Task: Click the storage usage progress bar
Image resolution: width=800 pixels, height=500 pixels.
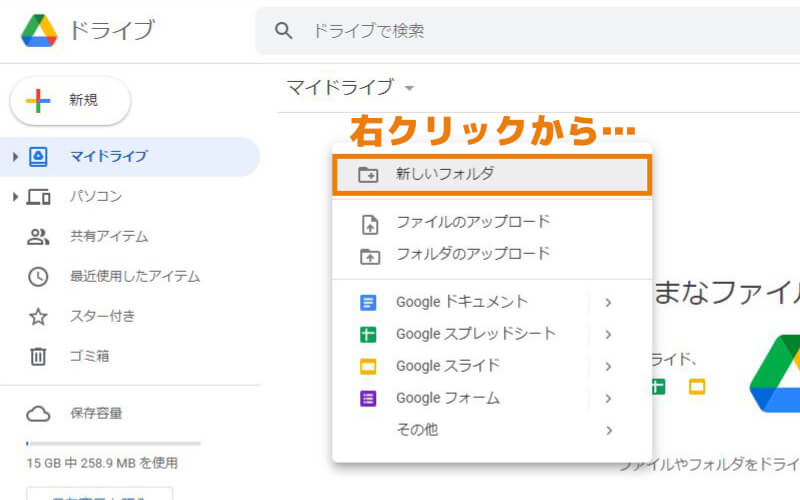Action: pos(113,443)
